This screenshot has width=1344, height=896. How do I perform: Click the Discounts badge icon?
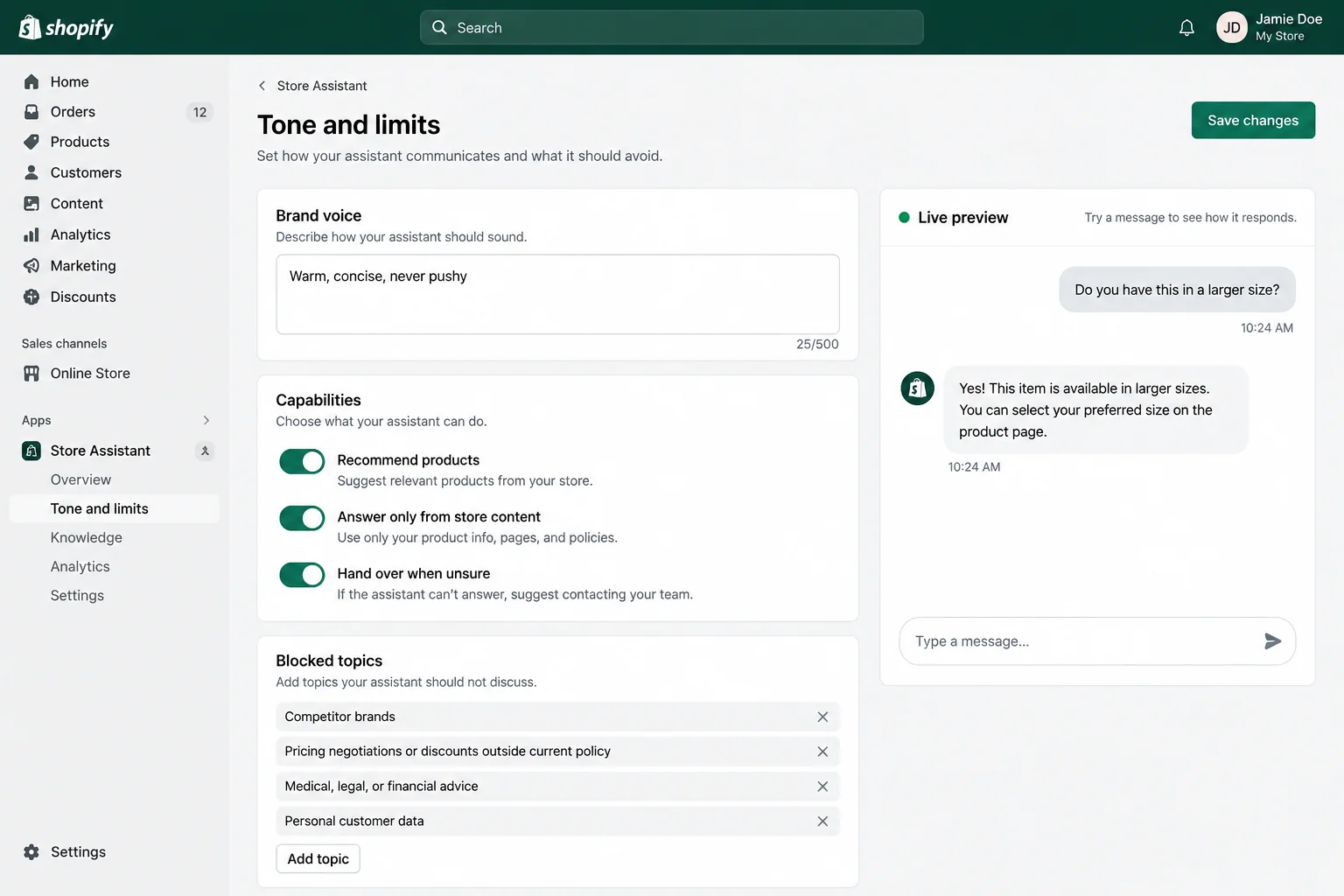point(31,297)
